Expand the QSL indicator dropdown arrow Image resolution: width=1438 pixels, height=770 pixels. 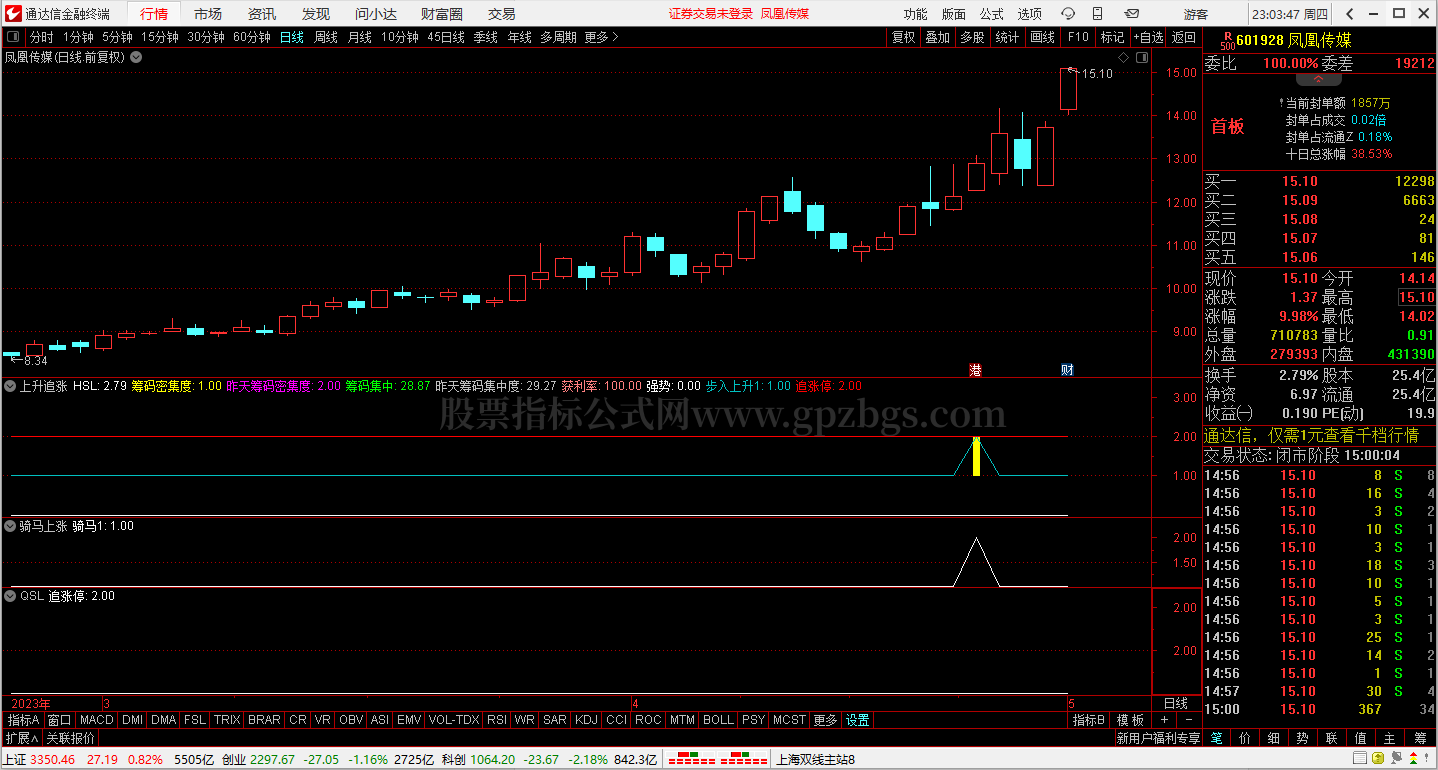coord(11,596)
